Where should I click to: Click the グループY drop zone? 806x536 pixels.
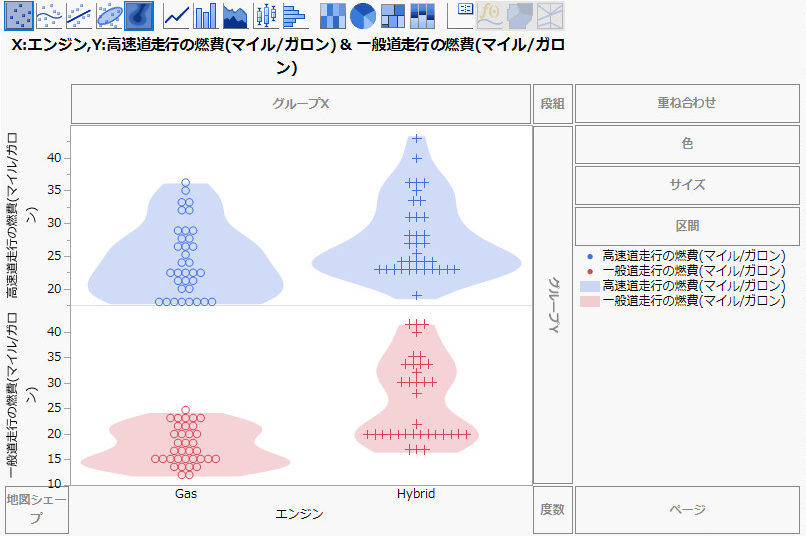pos(553,305)
